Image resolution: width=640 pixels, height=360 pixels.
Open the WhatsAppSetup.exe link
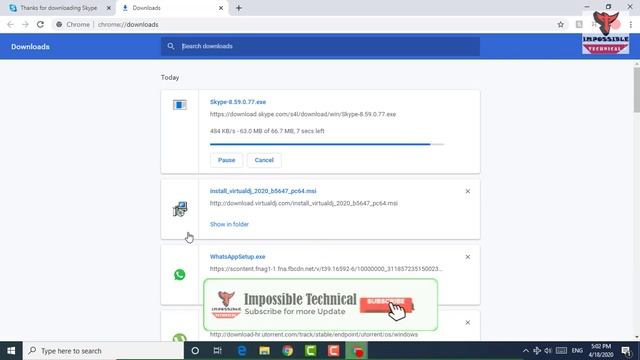coord(238,257)
